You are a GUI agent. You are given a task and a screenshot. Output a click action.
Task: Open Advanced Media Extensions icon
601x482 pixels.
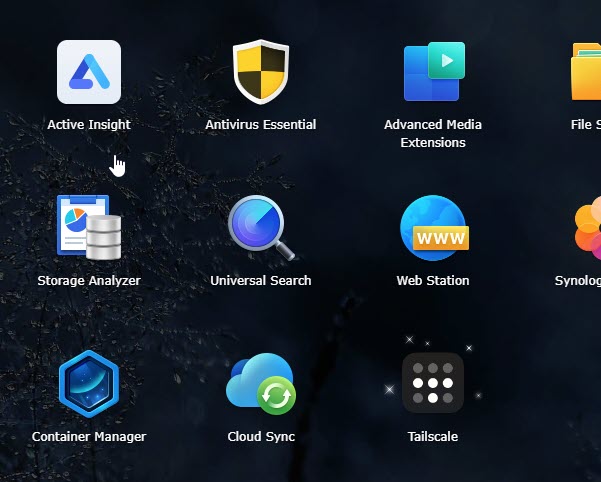coord(434,72)
